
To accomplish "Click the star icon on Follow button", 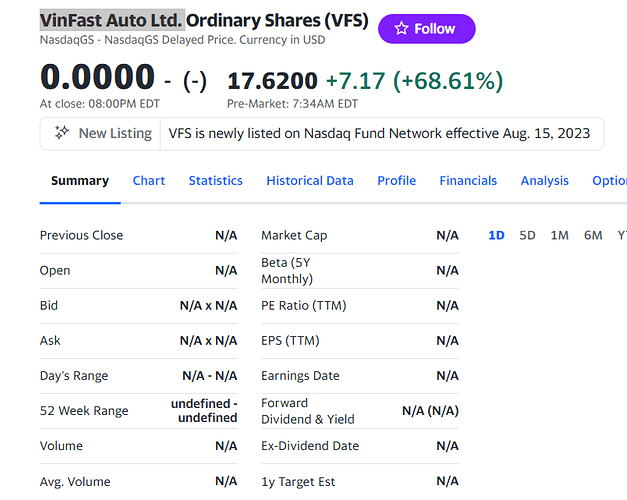I will (401, 29).
